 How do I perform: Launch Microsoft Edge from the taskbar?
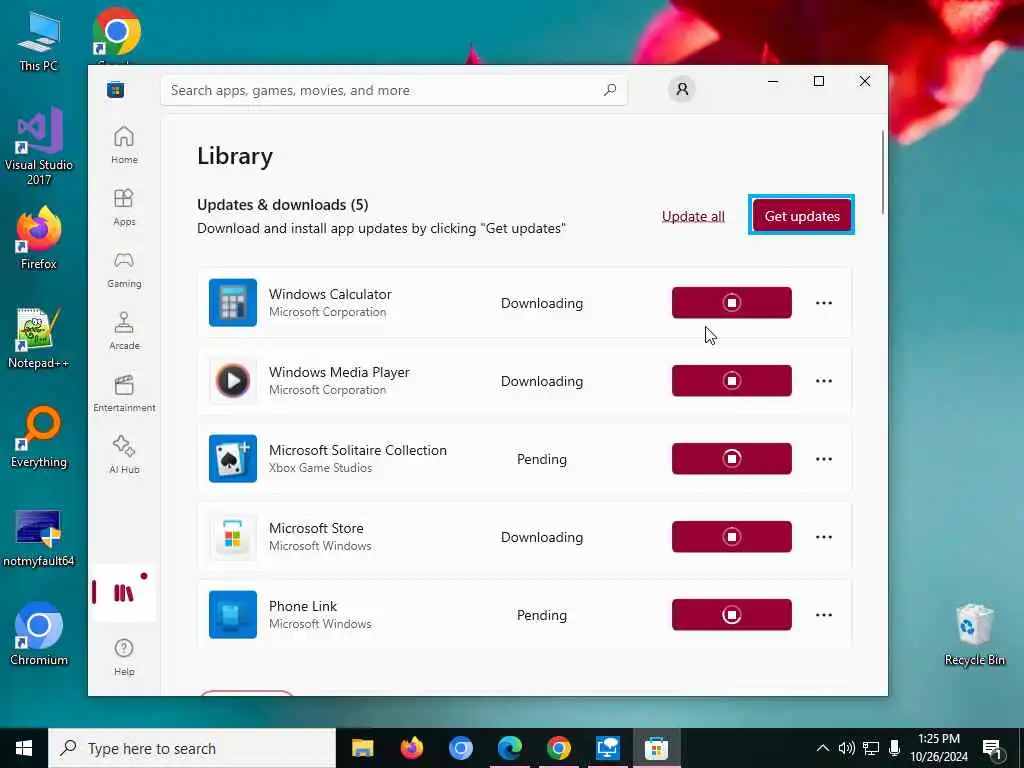(509, 748)
